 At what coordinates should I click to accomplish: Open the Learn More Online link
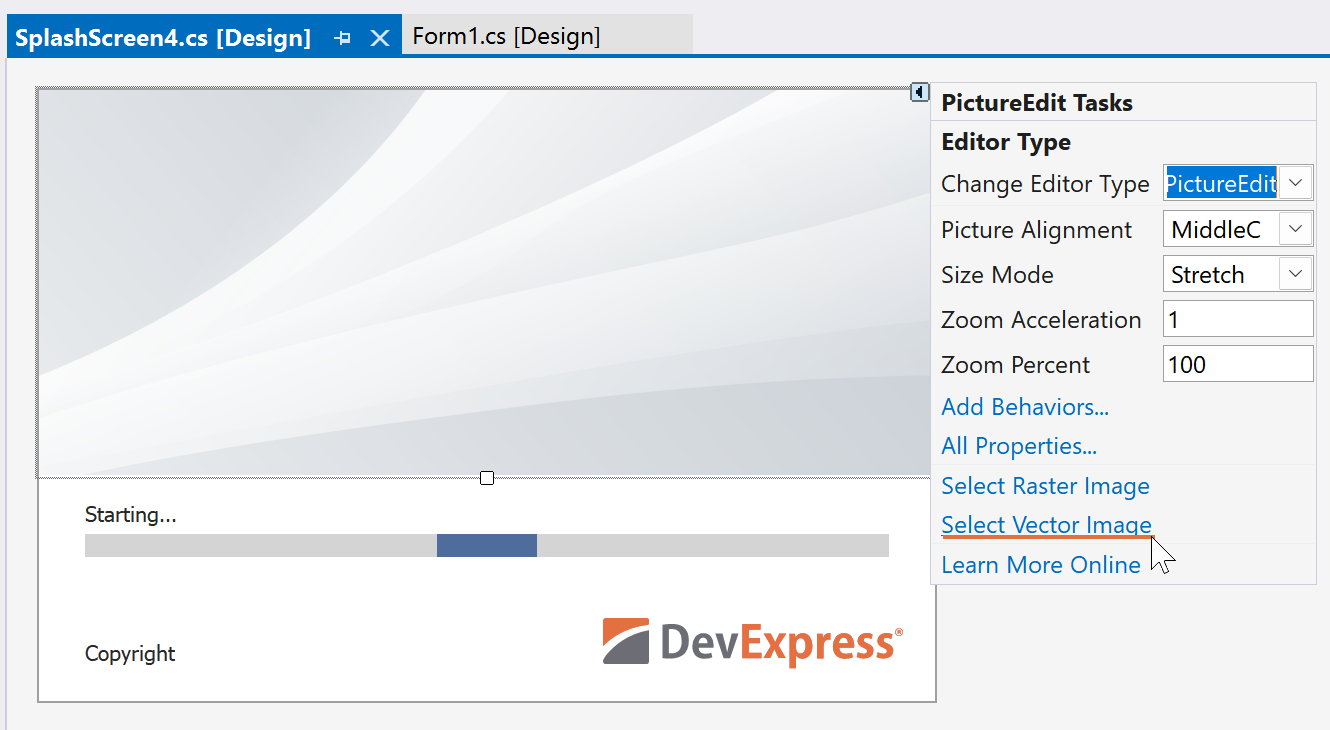coord(1041,565)
